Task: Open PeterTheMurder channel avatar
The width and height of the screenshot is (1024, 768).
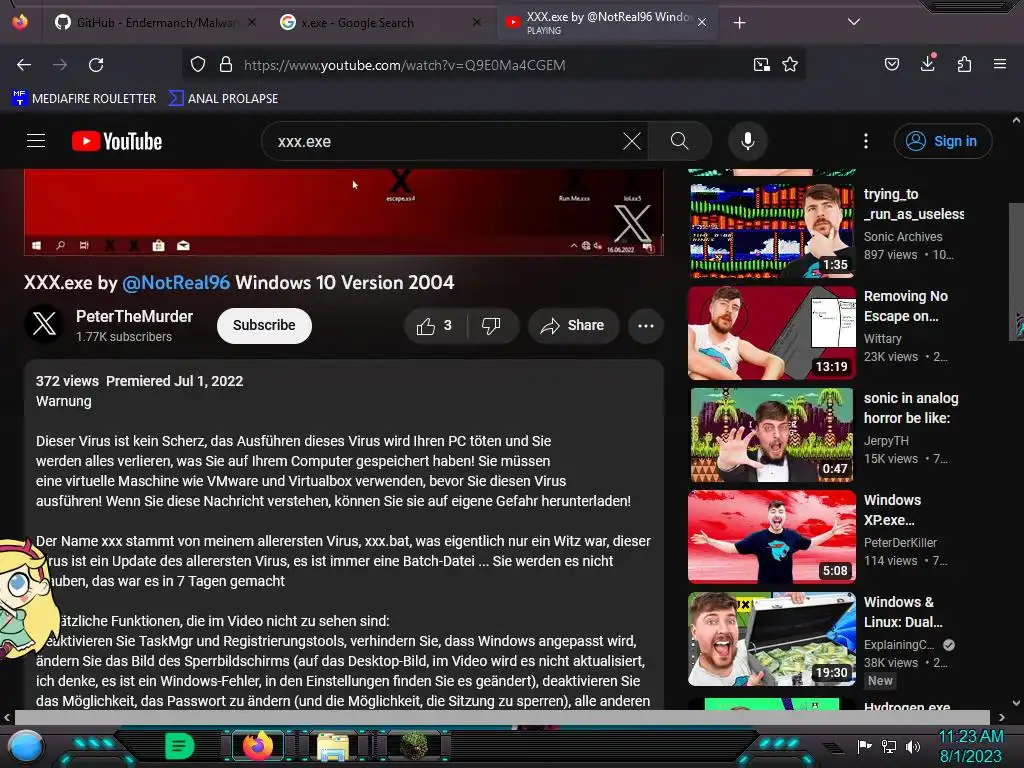Action: (x=44, y=324)
